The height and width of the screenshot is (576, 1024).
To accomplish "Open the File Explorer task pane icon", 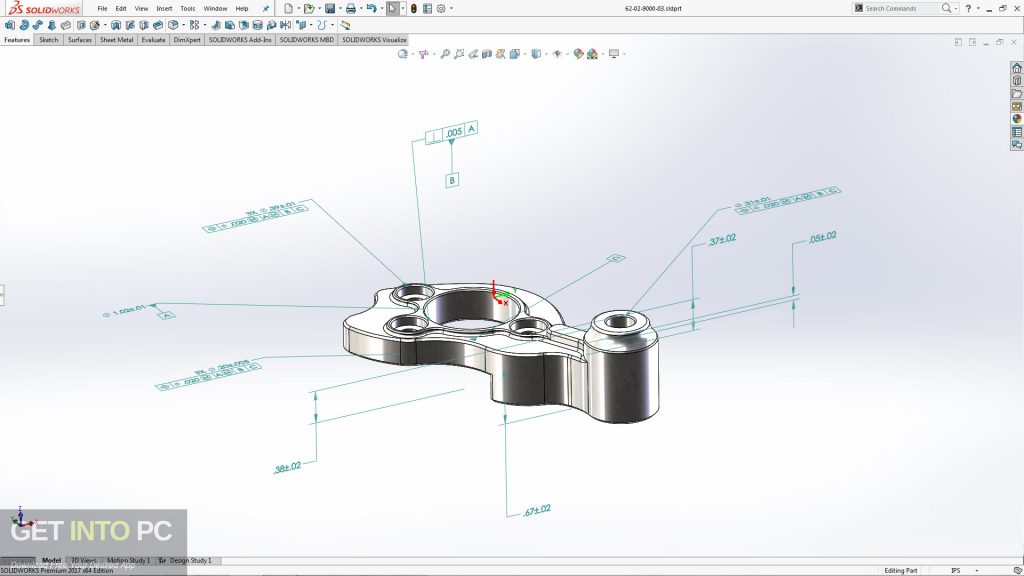I will (x=1017, y=93).
